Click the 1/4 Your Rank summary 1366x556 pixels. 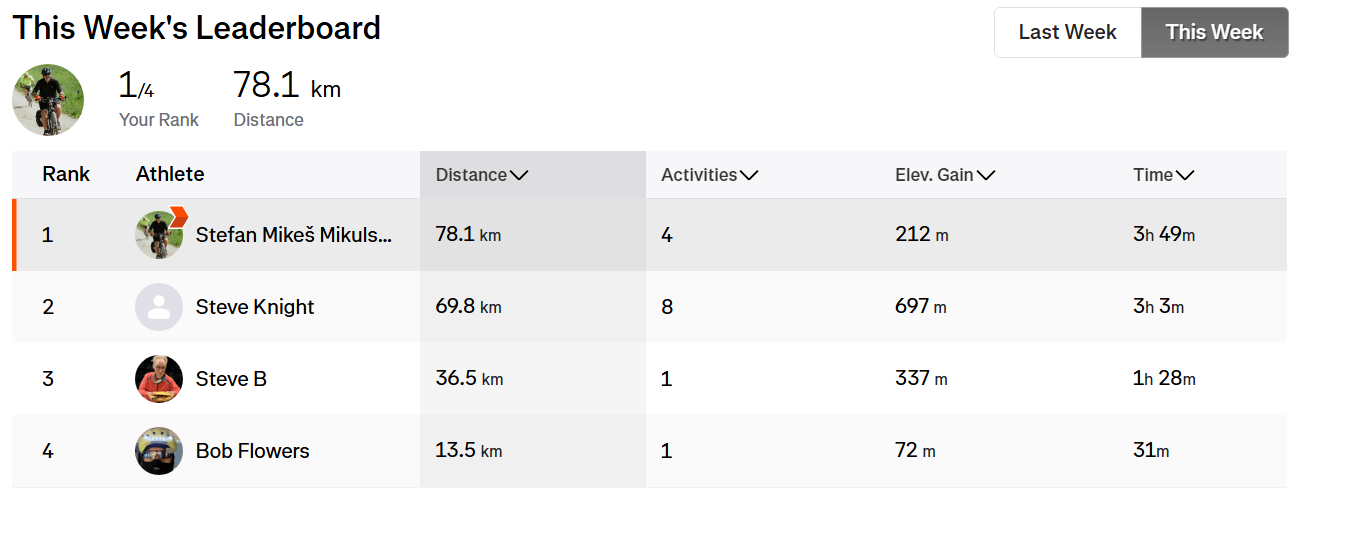click(137, 86)
